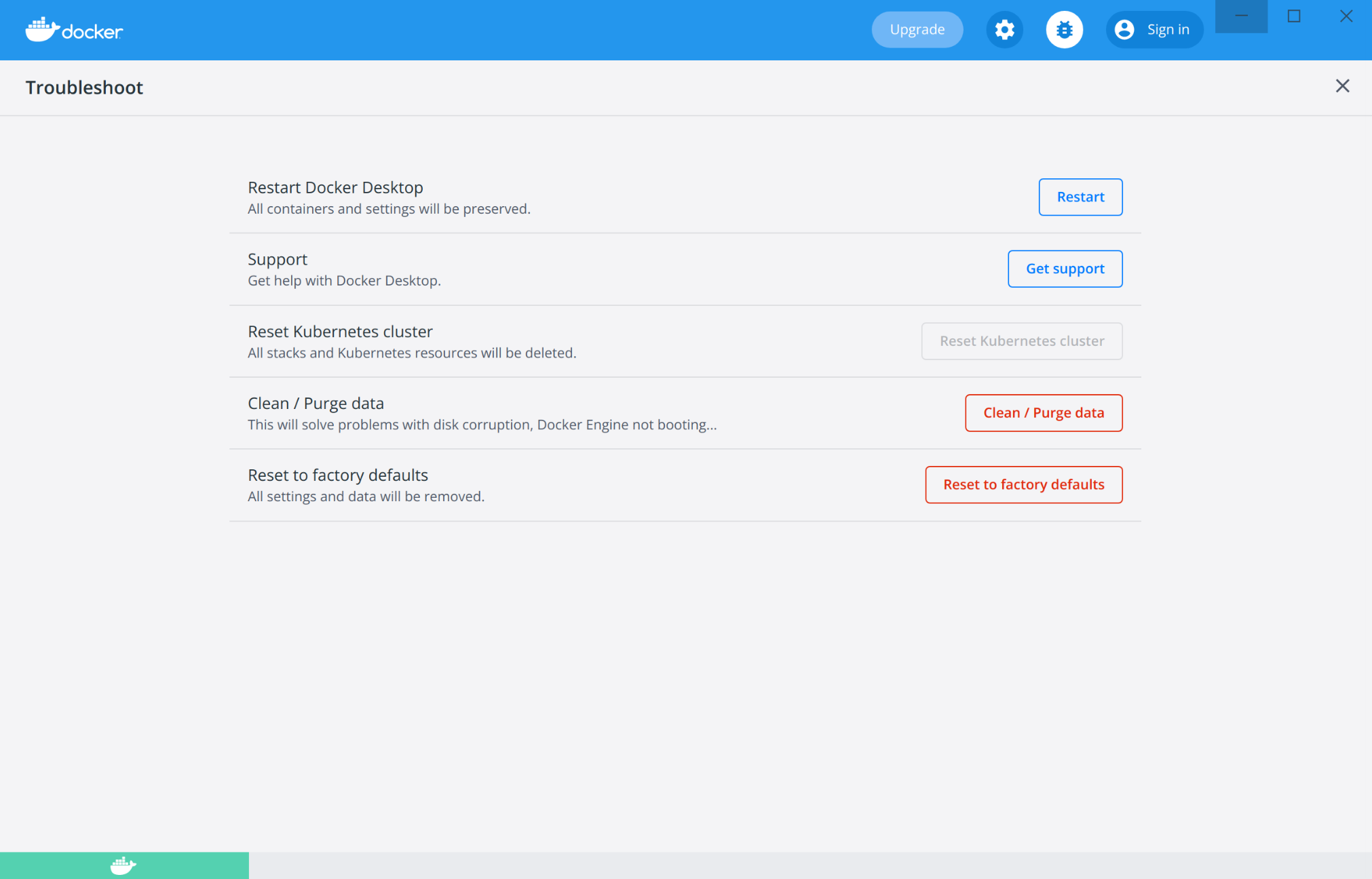Click the docker wordmark in the header
Image resolution: width=1372 pixels, height=879 pixels.
point(93,31)
